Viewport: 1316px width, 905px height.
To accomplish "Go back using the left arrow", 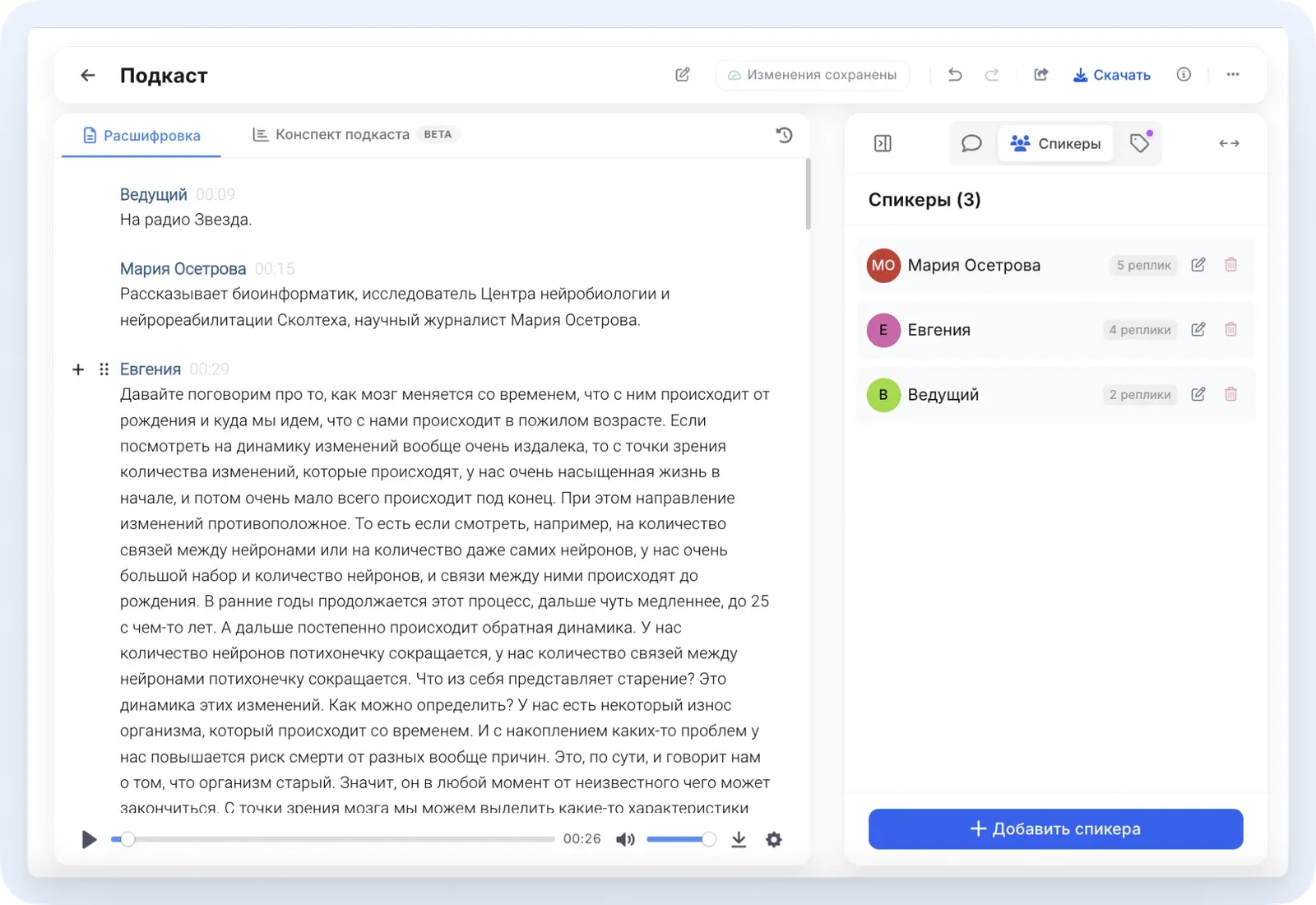I will click(x=87, y=75).
